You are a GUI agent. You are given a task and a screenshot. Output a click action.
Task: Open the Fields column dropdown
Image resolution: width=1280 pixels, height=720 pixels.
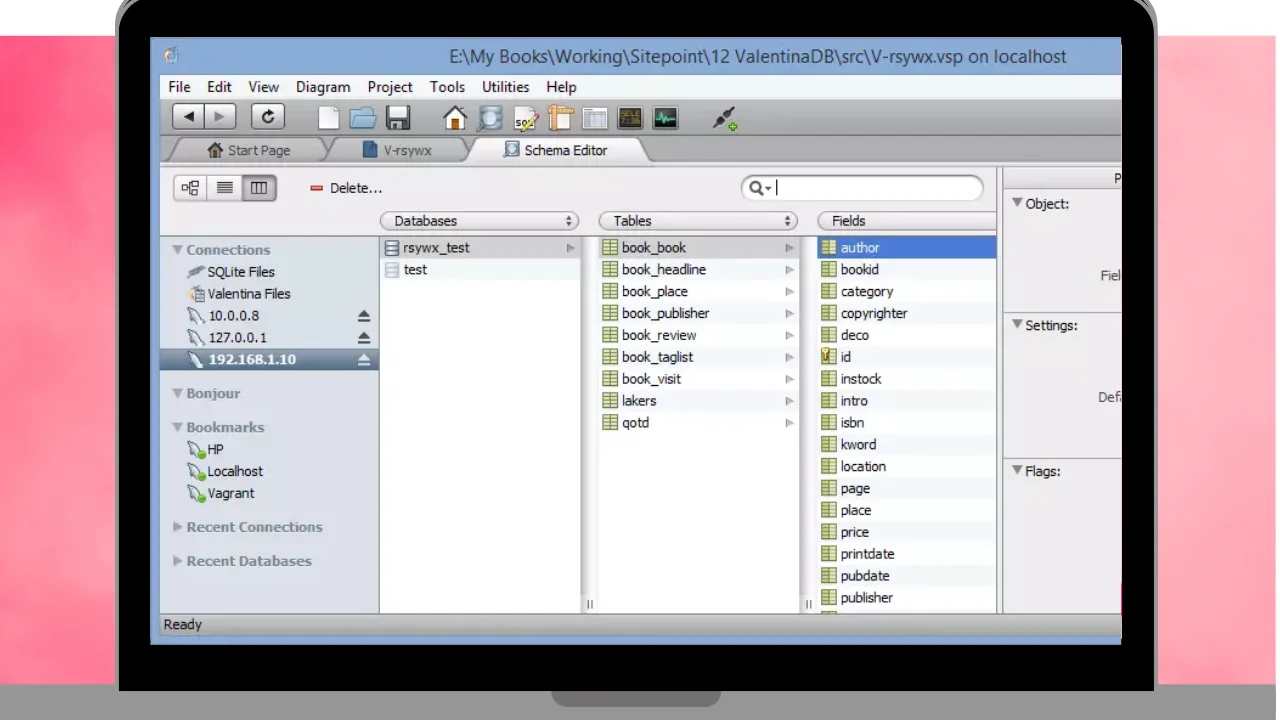click(x=906, y=221)
